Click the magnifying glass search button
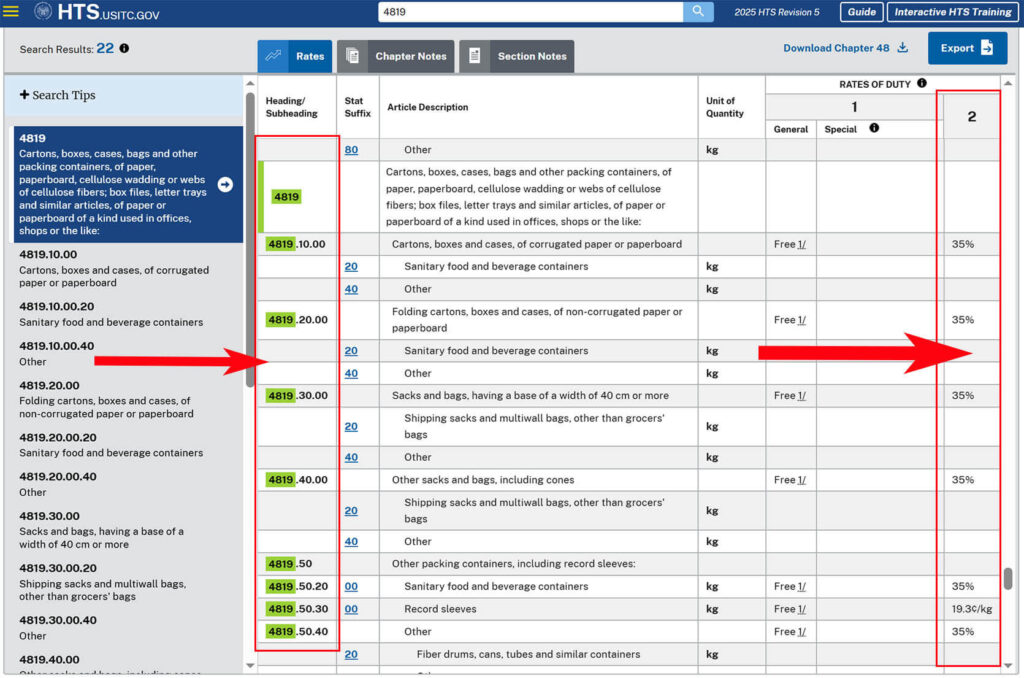The image size is (1024, 678). (698, 12)
